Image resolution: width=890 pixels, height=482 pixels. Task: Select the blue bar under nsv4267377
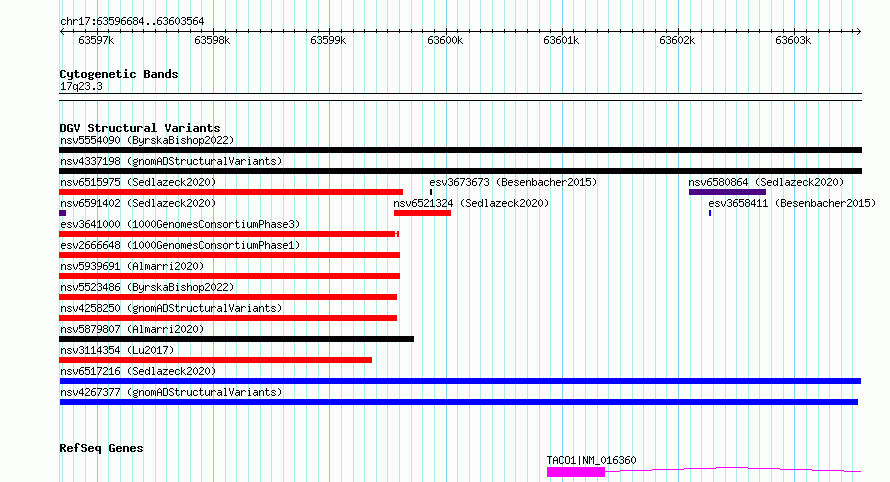(x=459, y=402)
